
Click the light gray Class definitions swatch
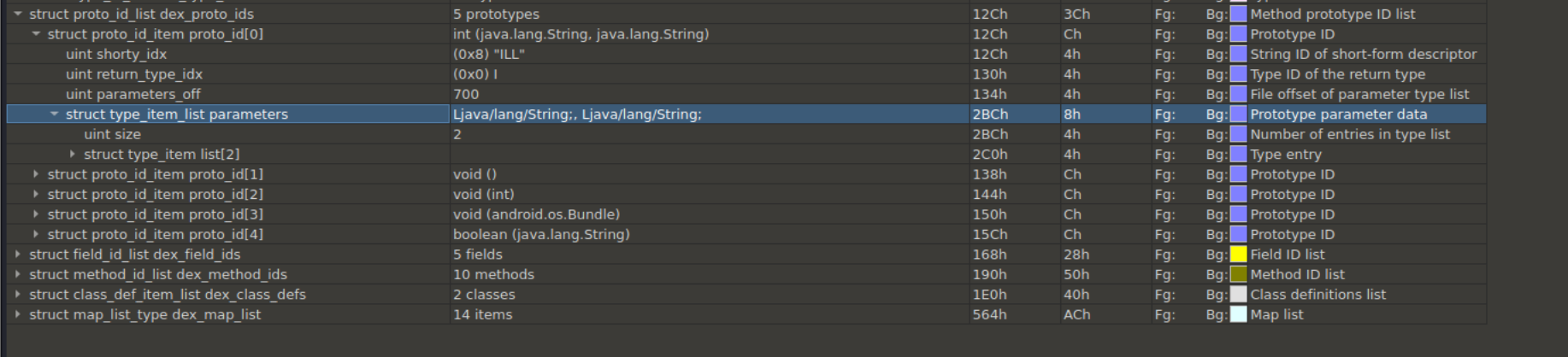click(x=1238, y=295)
